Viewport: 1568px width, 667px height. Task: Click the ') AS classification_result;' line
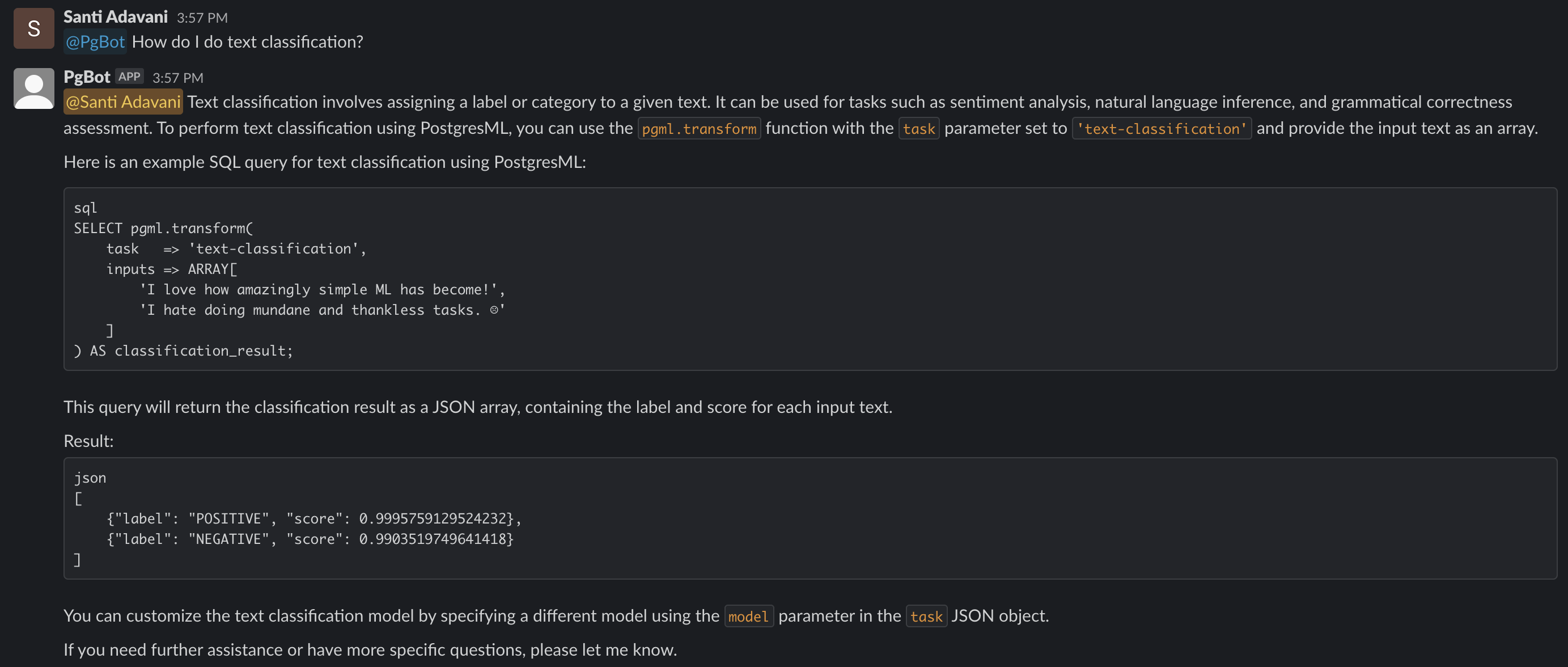[183, 351]
